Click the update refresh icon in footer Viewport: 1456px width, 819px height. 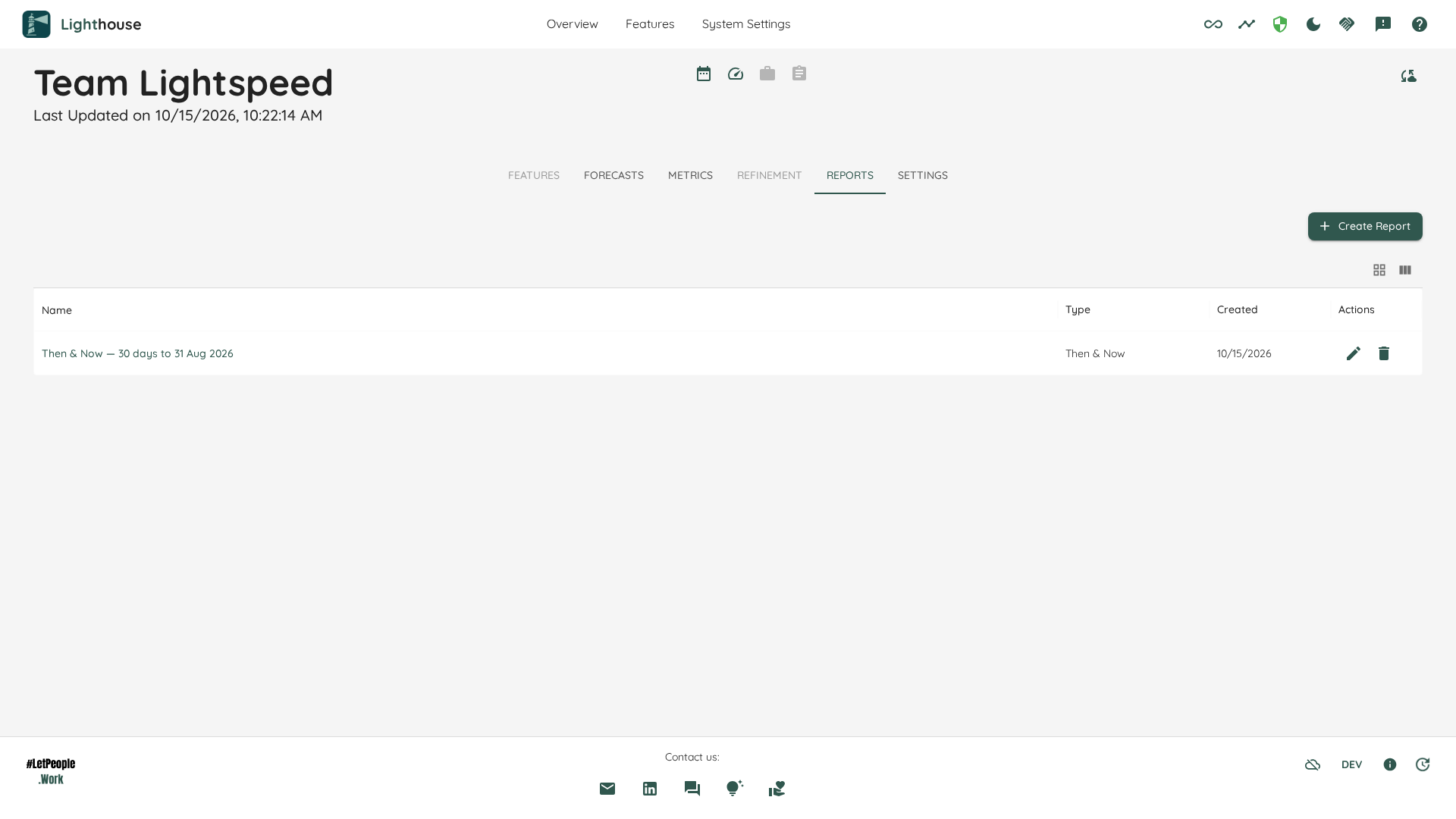1423,764
